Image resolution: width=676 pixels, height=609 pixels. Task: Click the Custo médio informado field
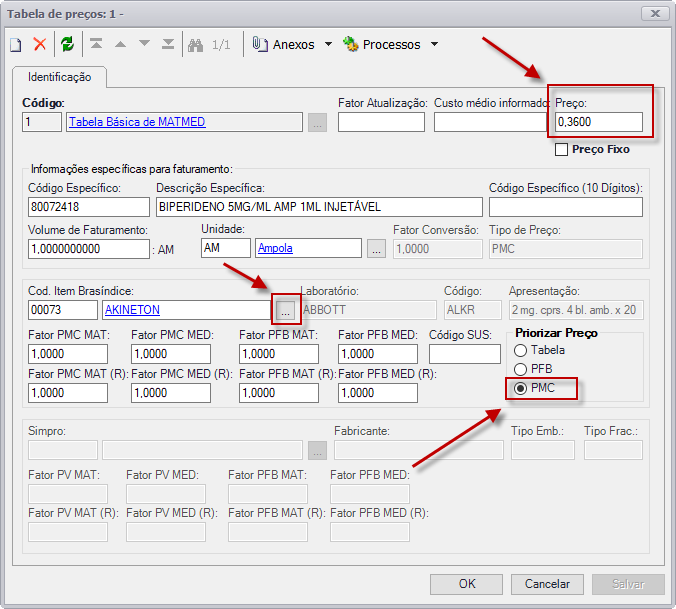(490, 122)
